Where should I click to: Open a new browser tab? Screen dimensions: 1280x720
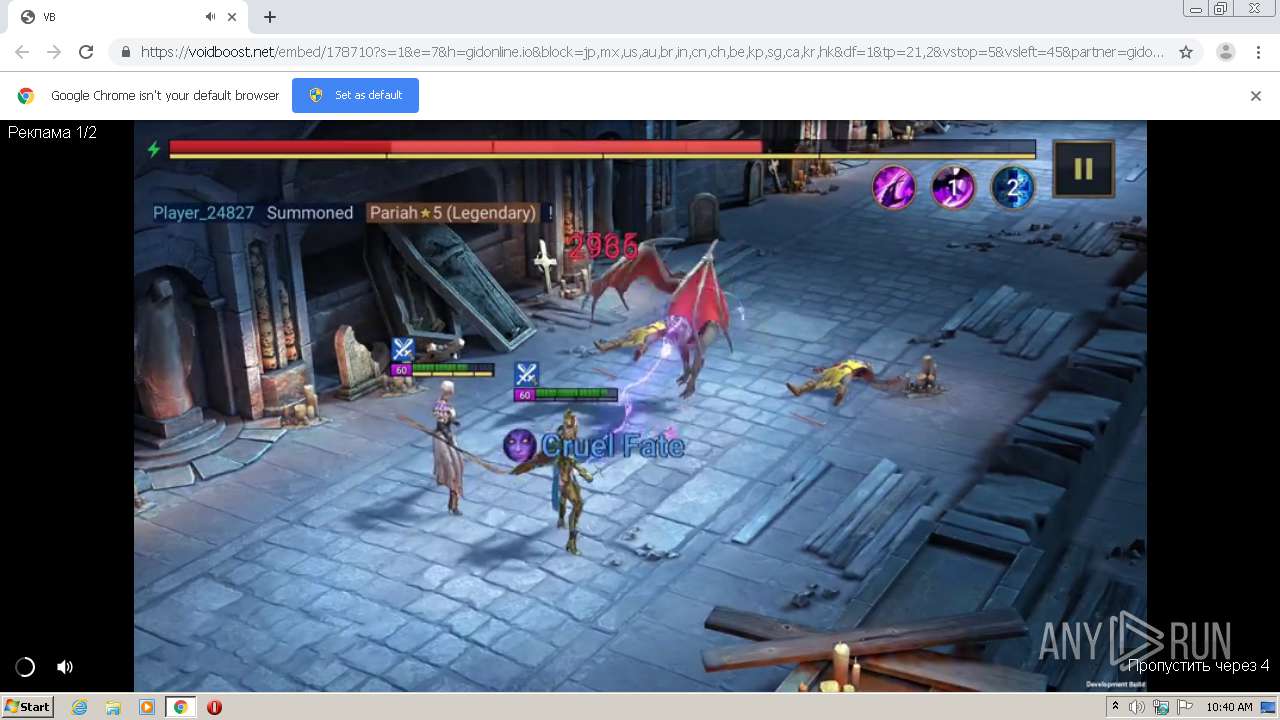[270, 17]
